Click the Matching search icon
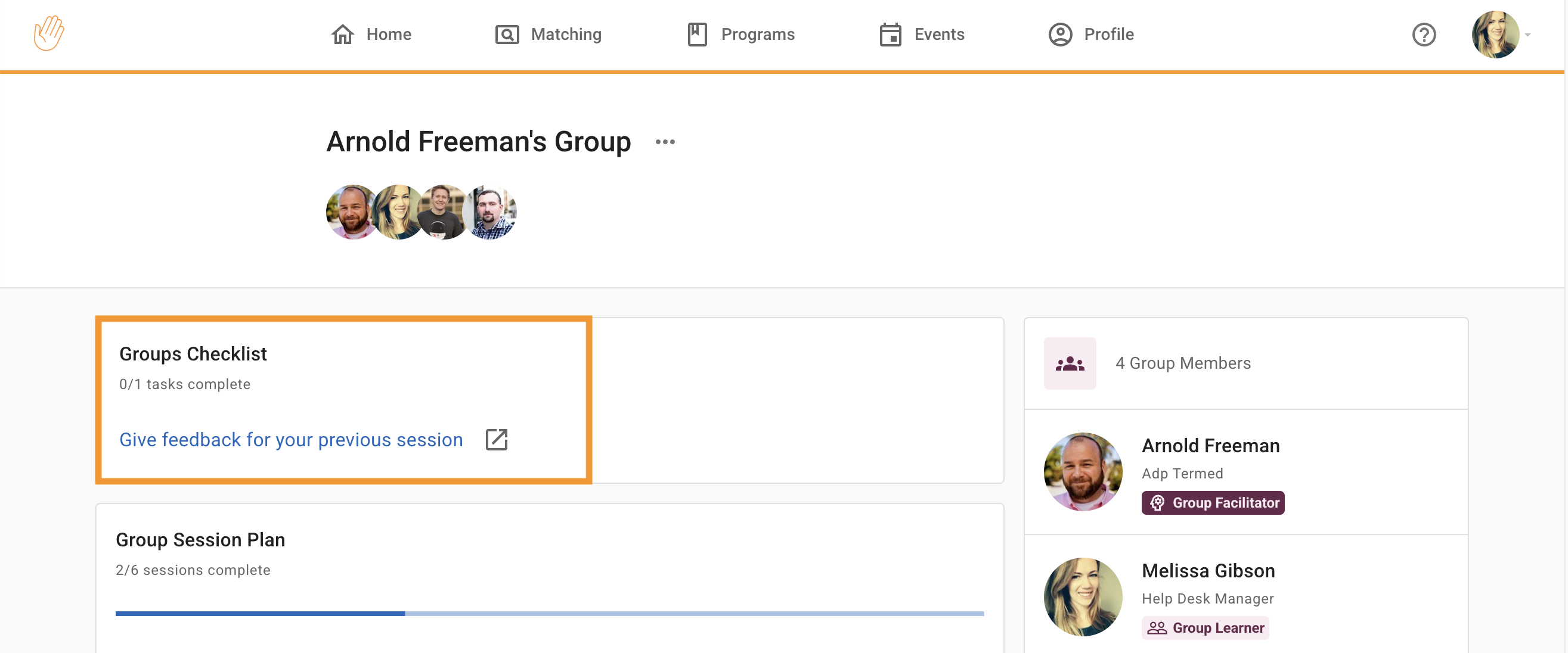Image resolution: width=1568 pixels, height=653 pixels. click(x=506, y=35)
